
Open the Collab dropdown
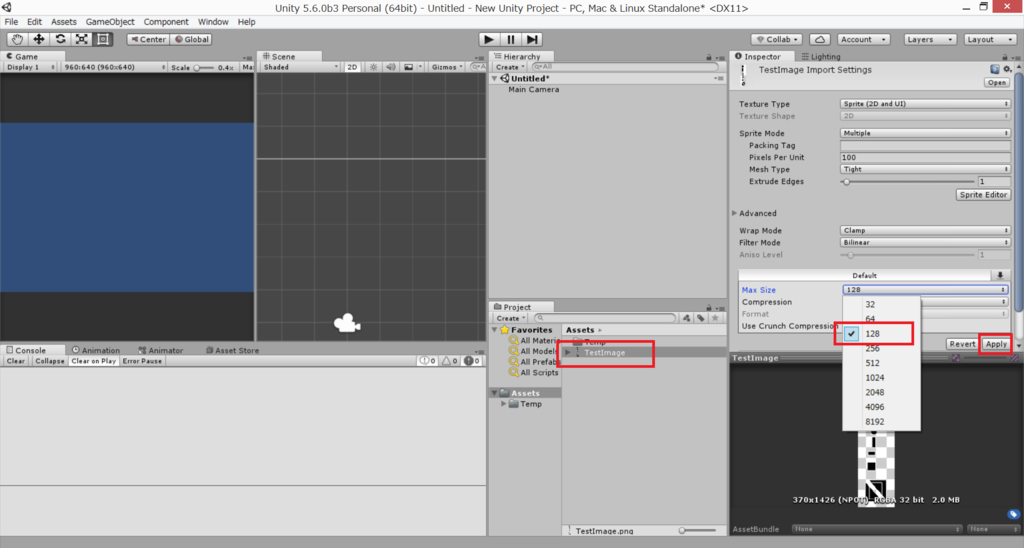pyautogui.click(x=776, y=39)
